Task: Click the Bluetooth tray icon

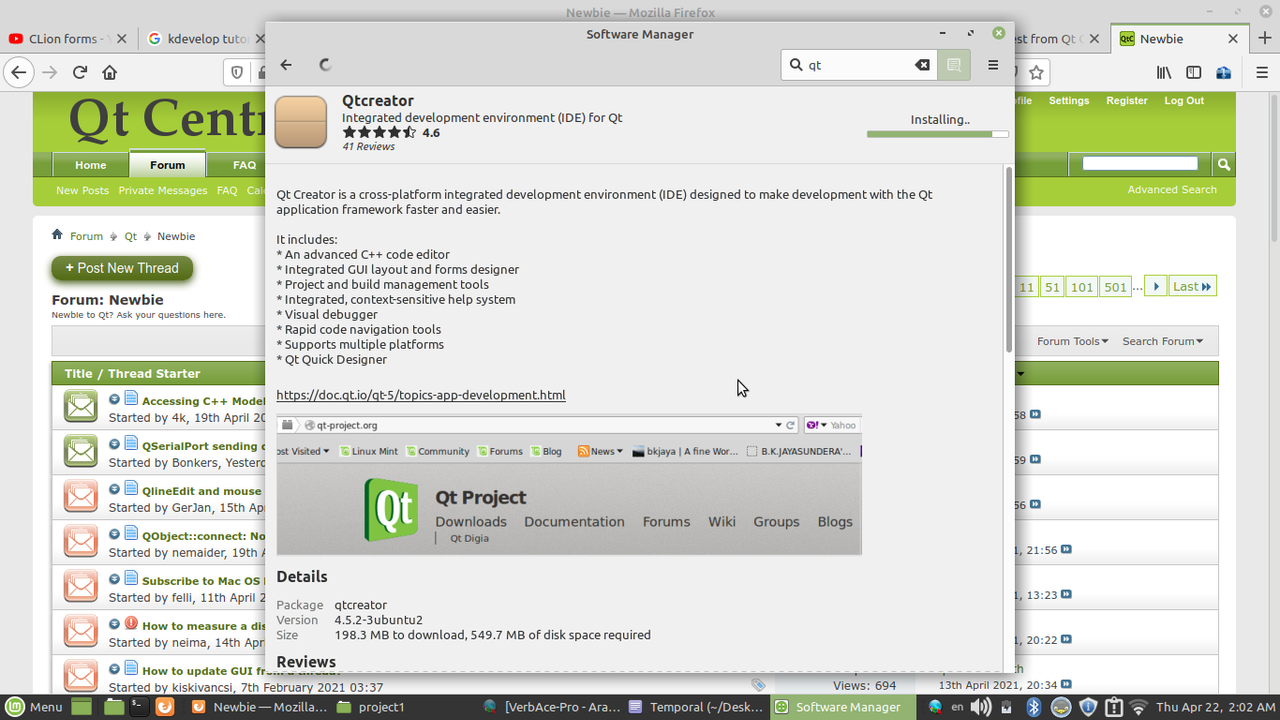Action: coord(1035,707)
